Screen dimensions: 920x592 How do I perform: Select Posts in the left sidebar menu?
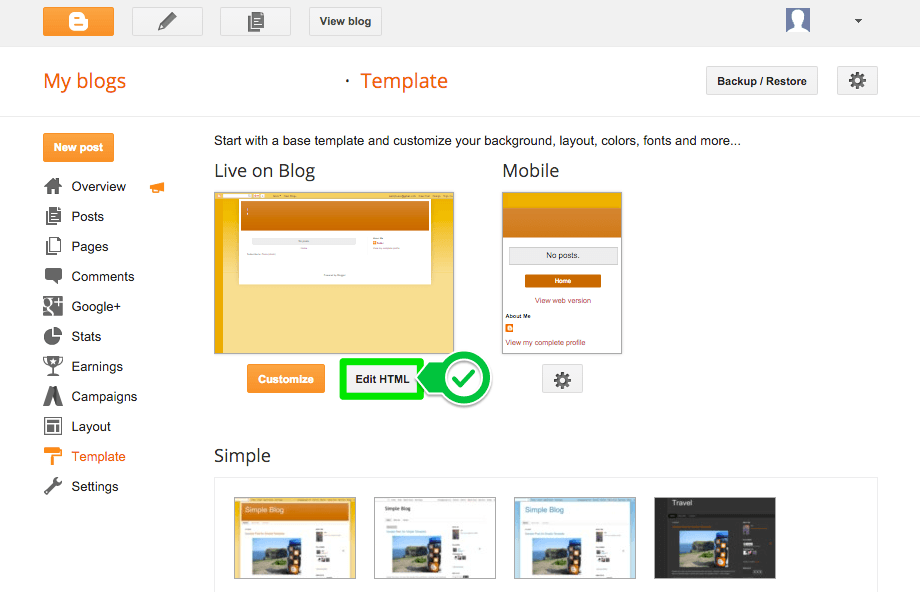[x=86, y=216]
